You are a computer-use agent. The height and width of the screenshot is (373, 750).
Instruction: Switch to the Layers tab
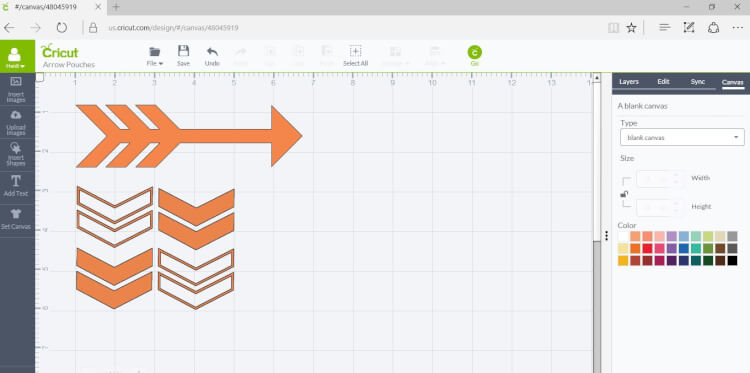click(629, 82)
